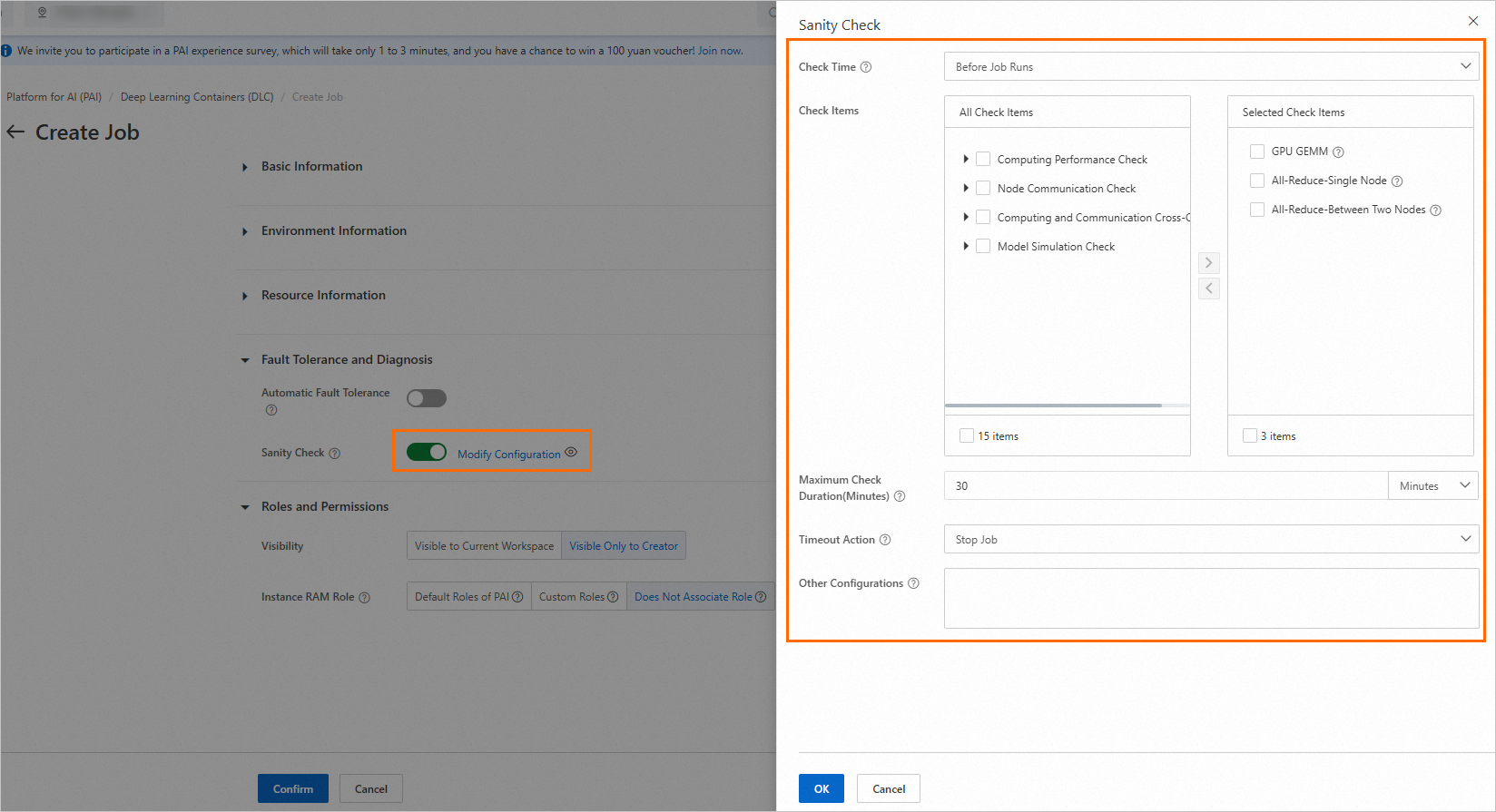This screenshot has height=812, width=1496.
Task: Select all 15 items checkbox
Action: (967, 435)
